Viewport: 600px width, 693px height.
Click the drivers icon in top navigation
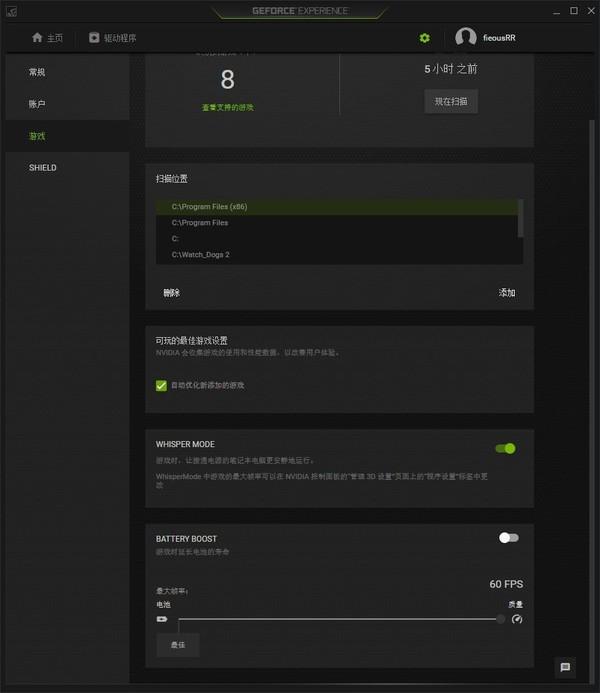94,38
